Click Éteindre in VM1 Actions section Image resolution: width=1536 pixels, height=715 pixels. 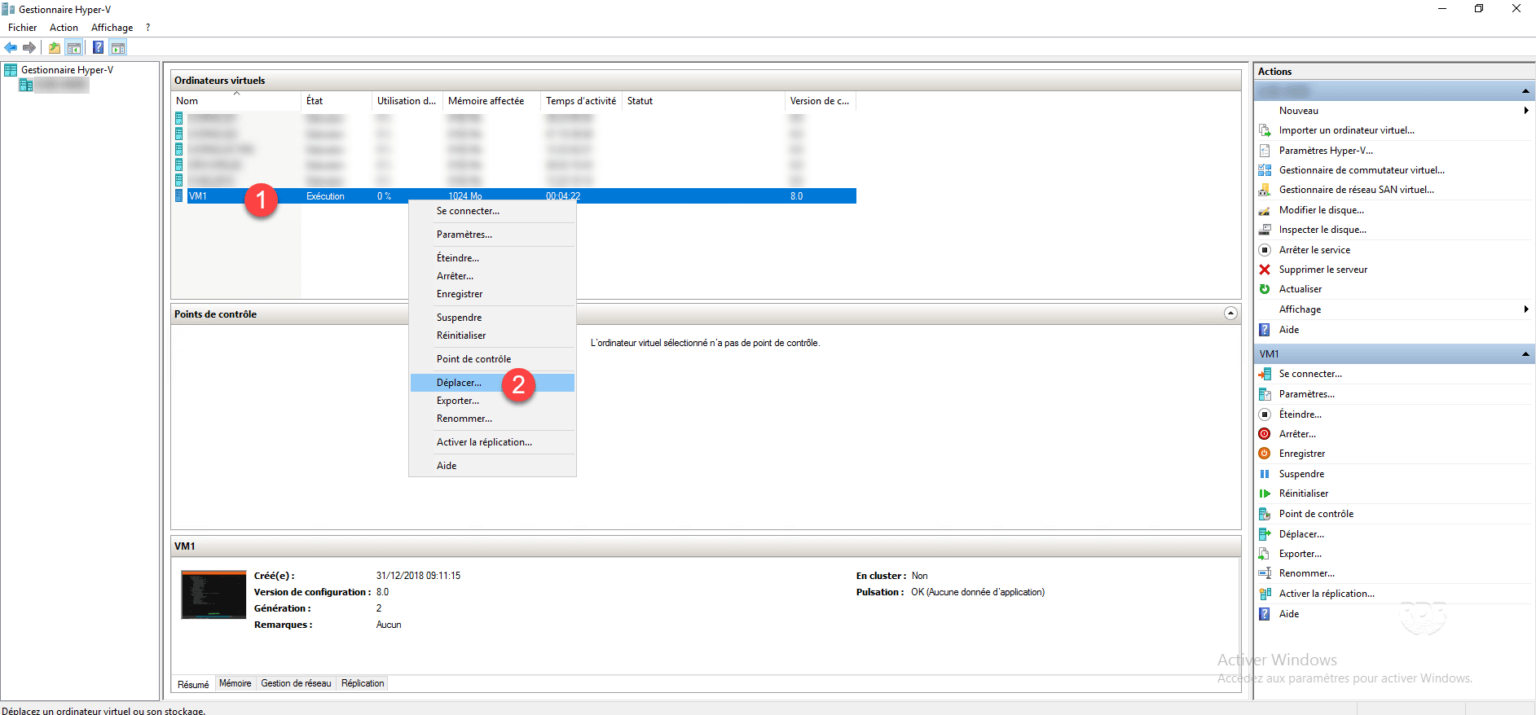pos(1300,414)
